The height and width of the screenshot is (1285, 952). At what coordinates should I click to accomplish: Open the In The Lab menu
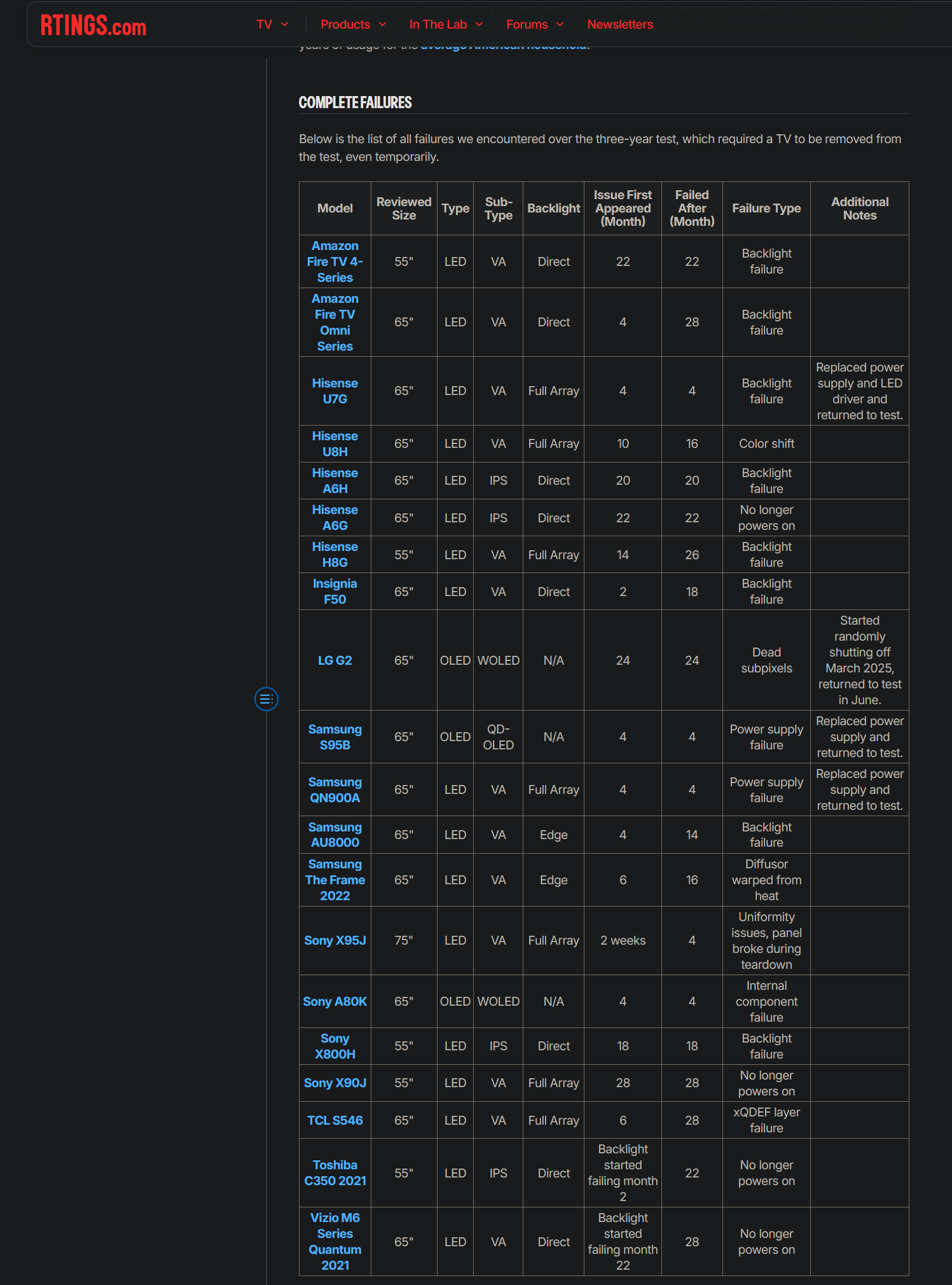438,24
